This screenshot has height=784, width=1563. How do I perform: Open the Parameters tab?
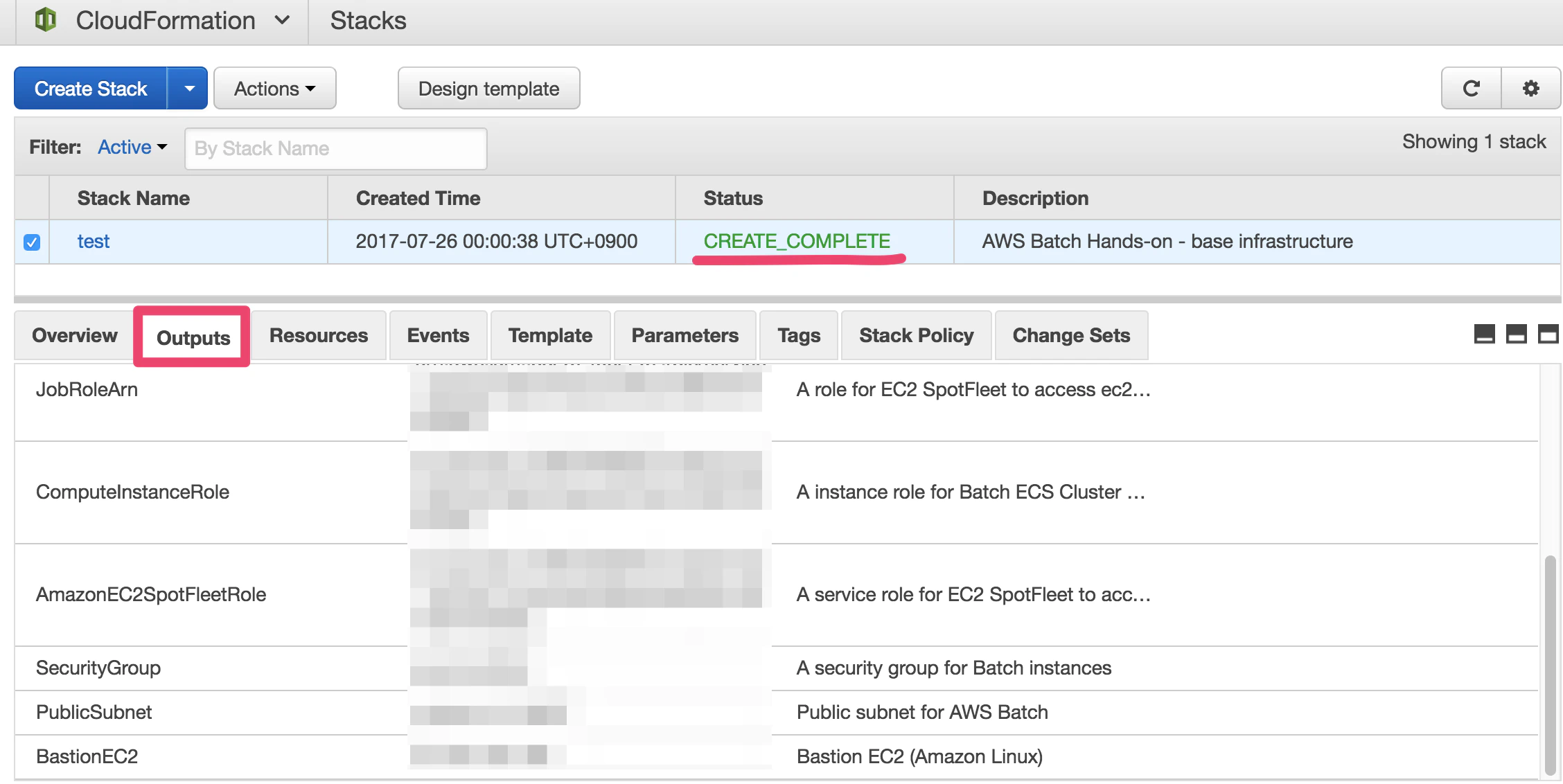(x=685, y=335)
